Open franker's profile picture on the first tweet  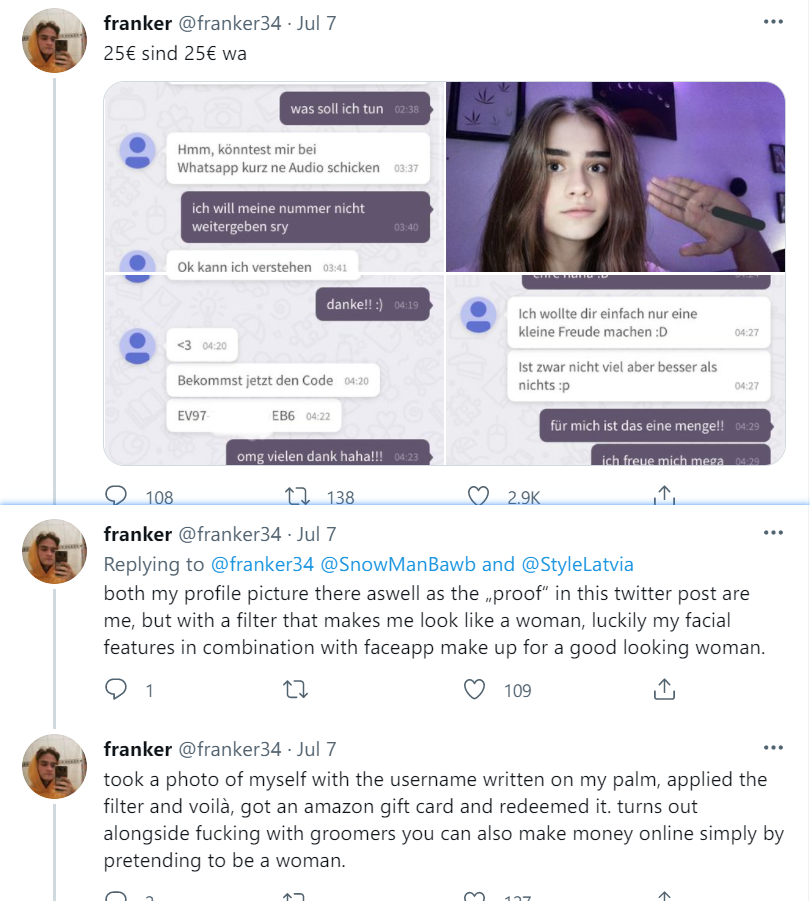click(x=54, y=40)
